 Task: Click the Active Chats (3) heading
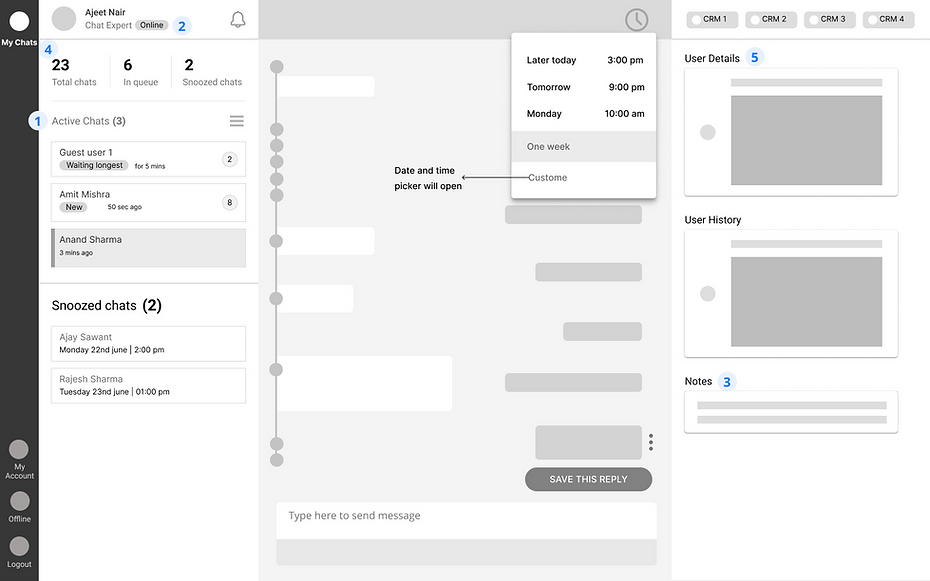pos(88,121)
